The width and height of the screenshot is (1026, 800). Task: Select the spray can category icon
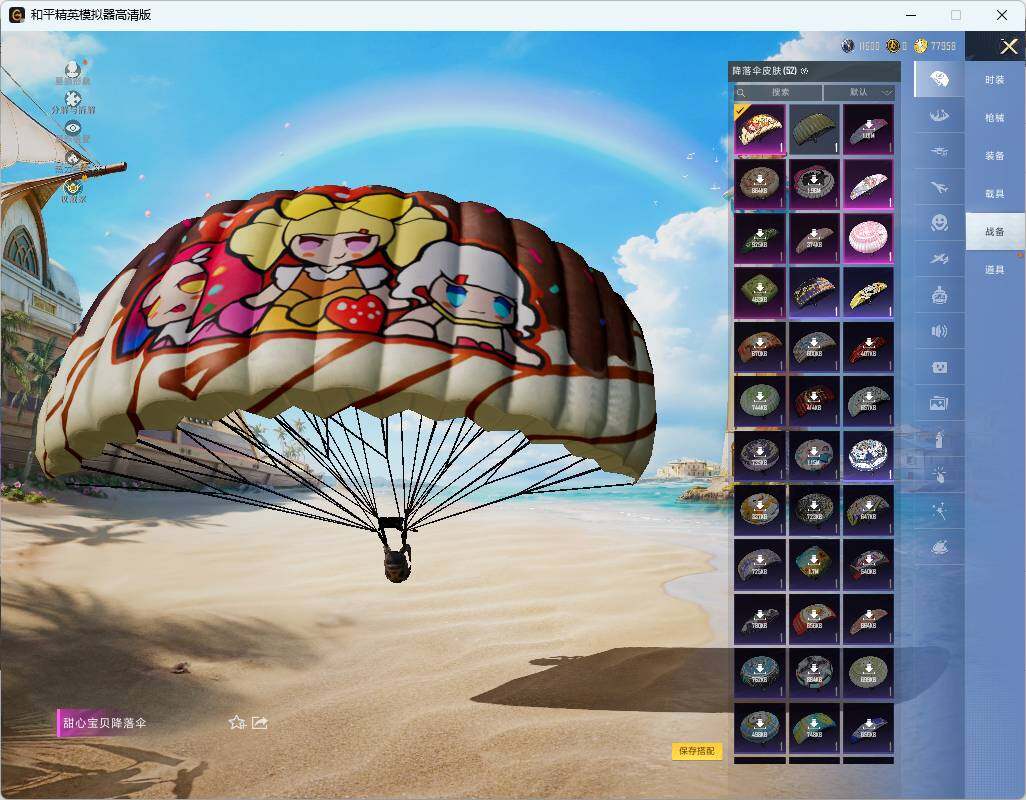939,439
